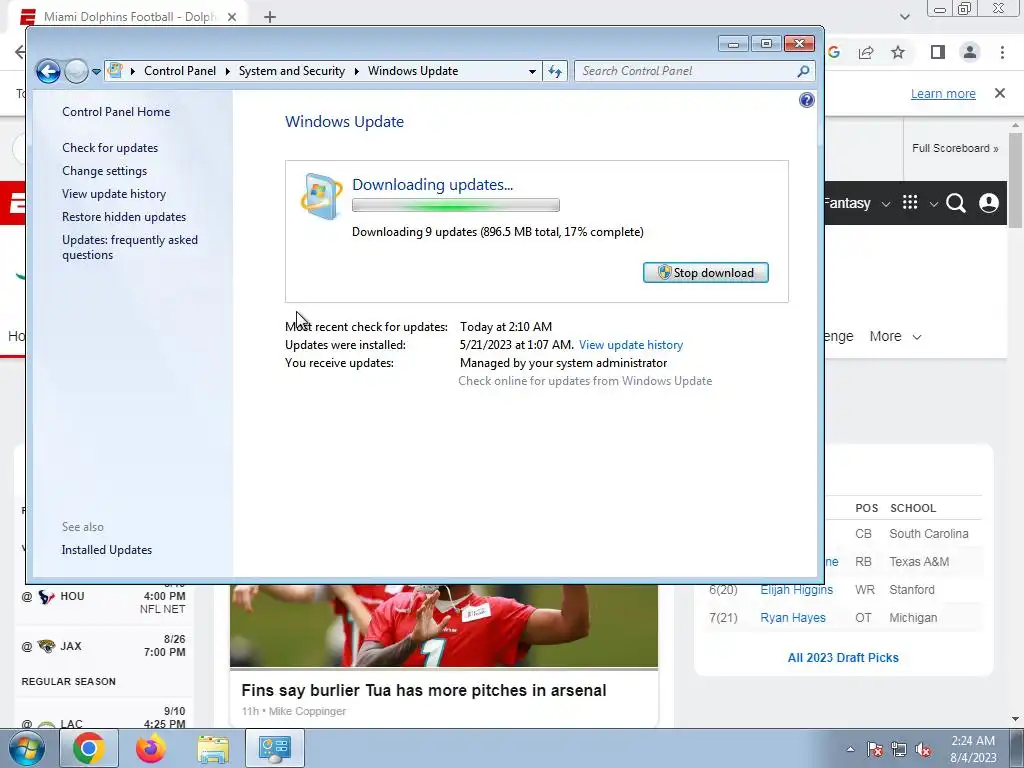This screenshot has width=1024, height=768.
Task: Click the Forward arrow in Control Panel window
Action: click(76, 71)
